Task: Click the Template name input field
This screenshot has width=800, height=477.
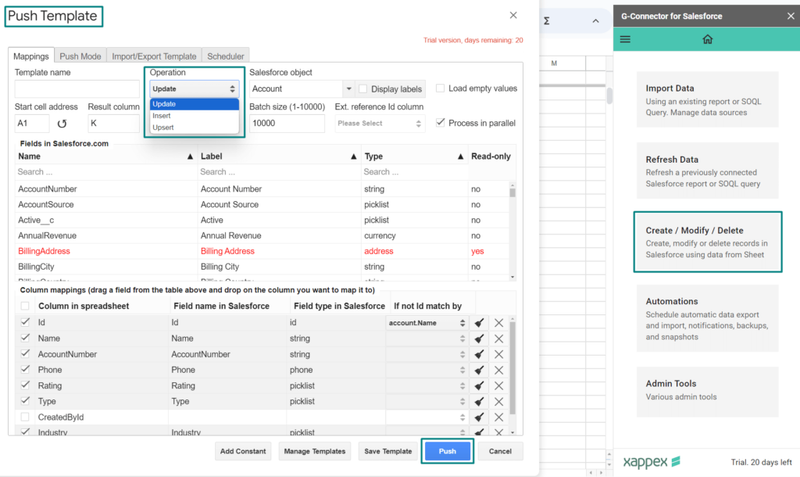Action: pyautogui.click(x=77, y=89)
